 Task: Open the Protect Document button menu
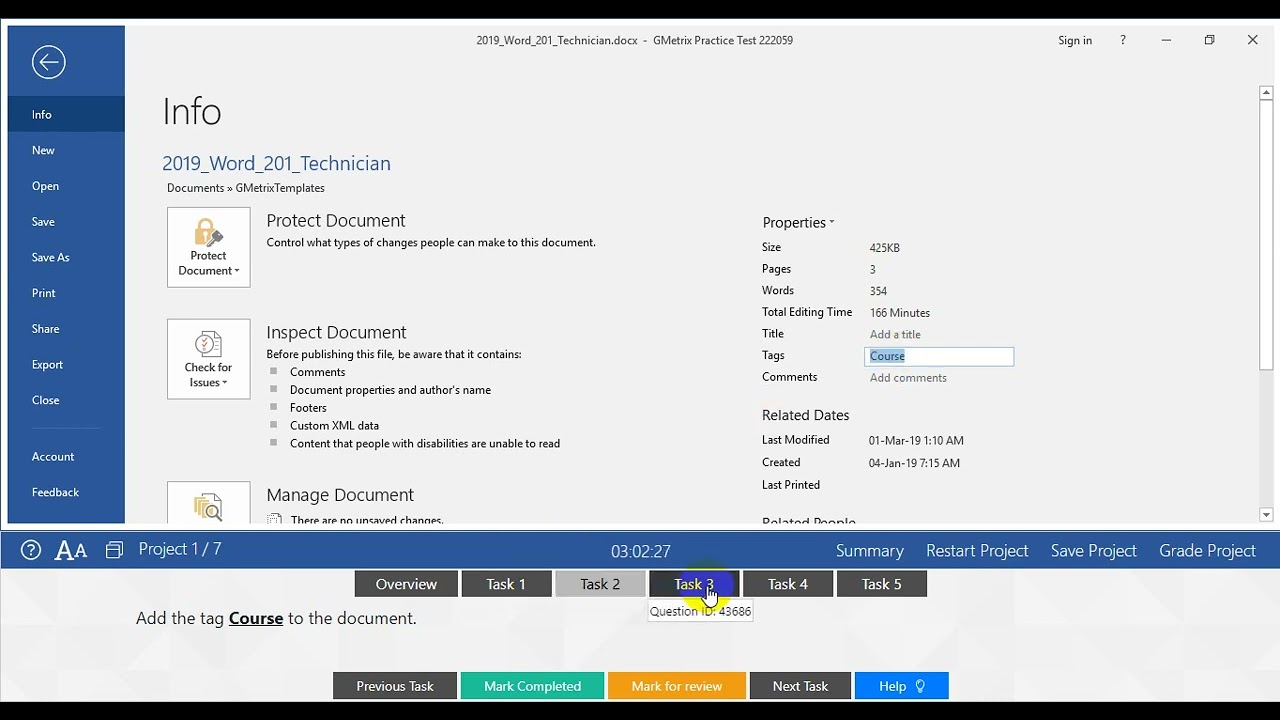tap(209, 247)
